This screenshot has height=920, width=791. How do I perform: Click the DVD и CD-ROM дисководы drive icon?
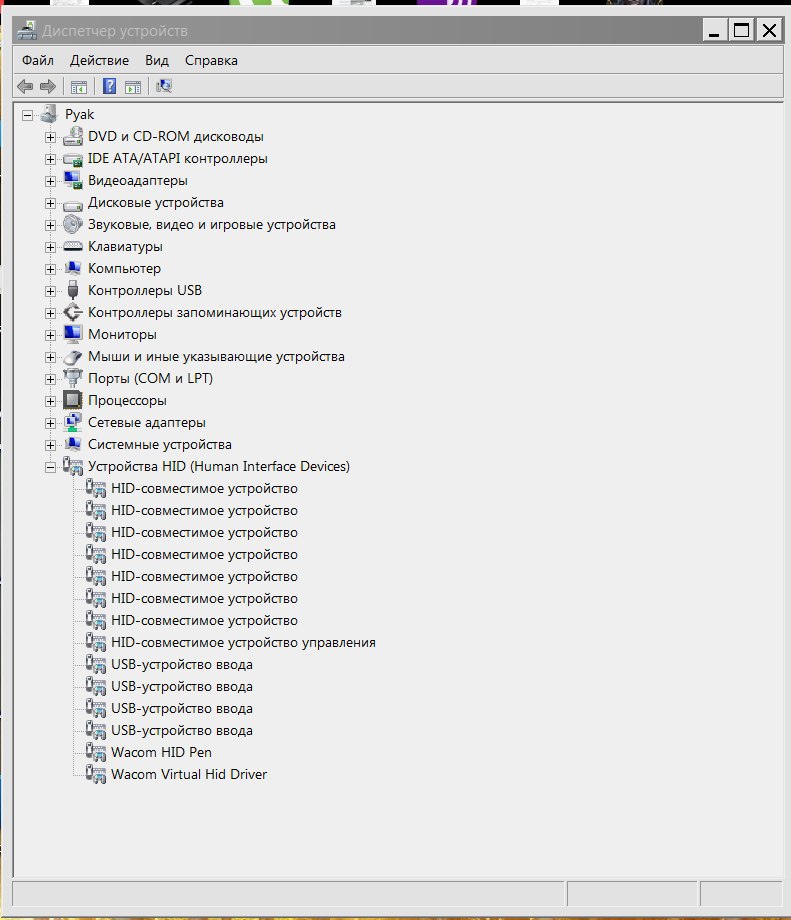[73, 136]
